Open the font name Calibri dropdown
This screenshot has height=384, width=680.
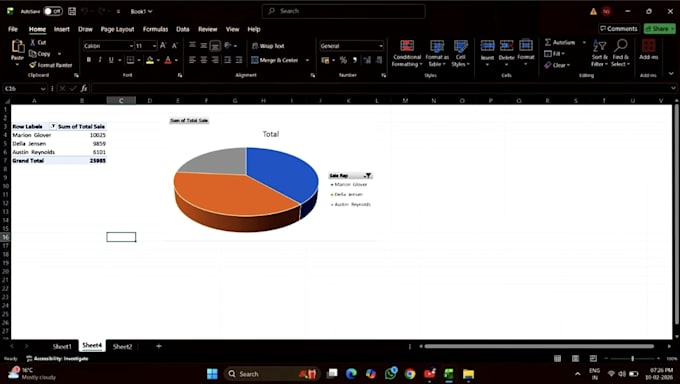(131, 46)
